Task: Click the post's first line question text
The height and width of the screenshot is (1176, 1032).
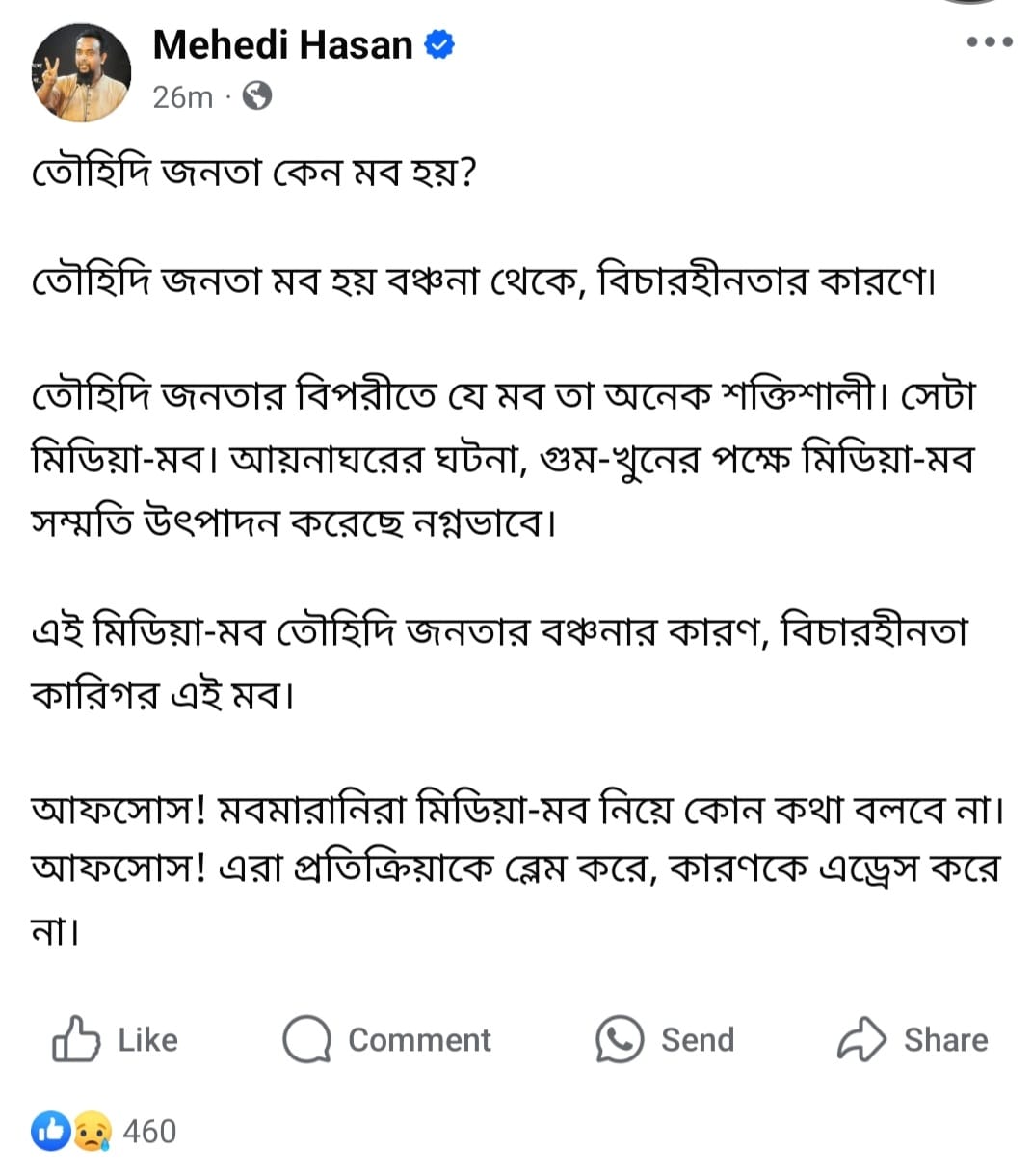Action: click(254, 174)
